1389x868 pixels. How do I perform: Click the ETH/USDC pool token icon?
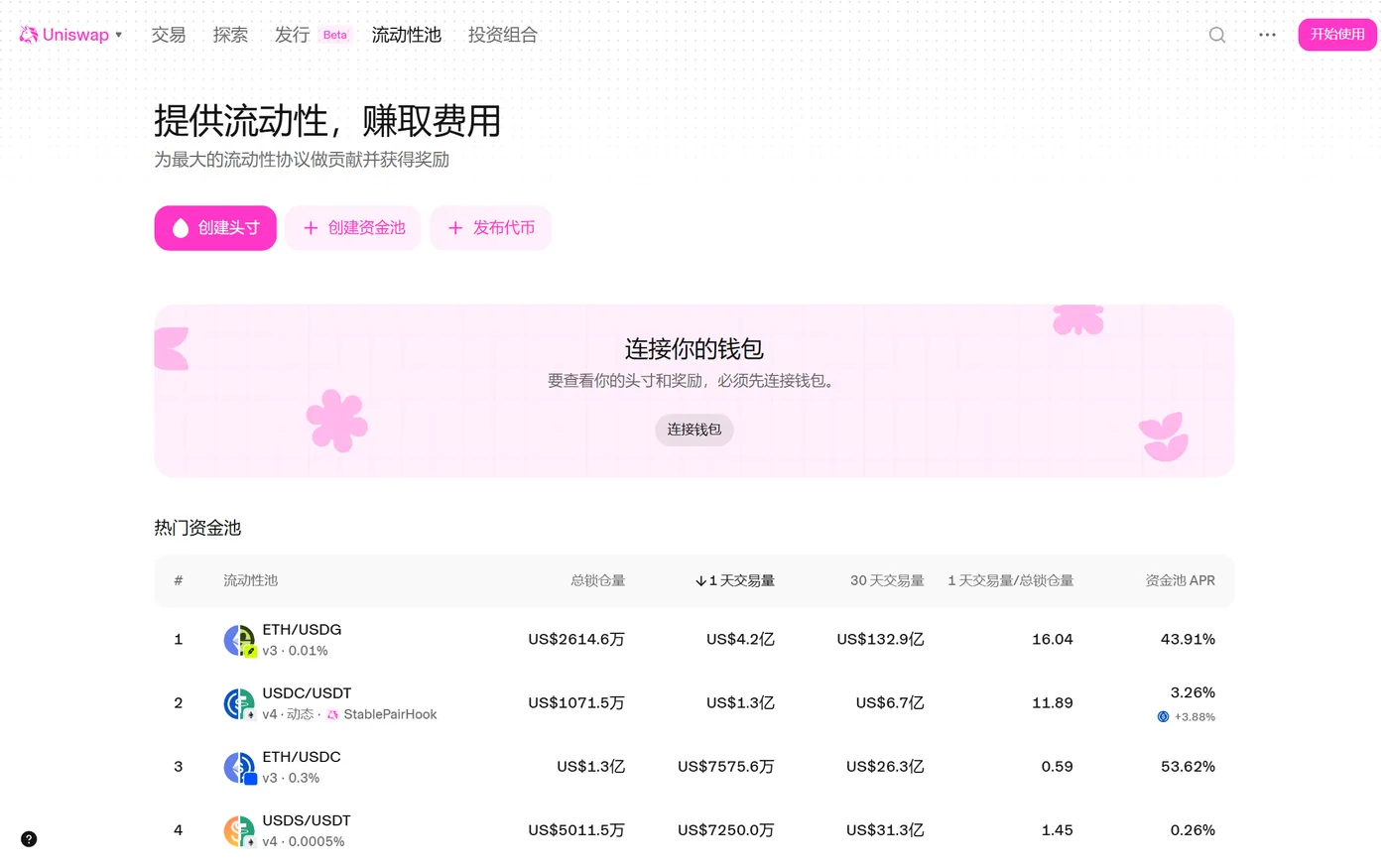pos(240,768)
